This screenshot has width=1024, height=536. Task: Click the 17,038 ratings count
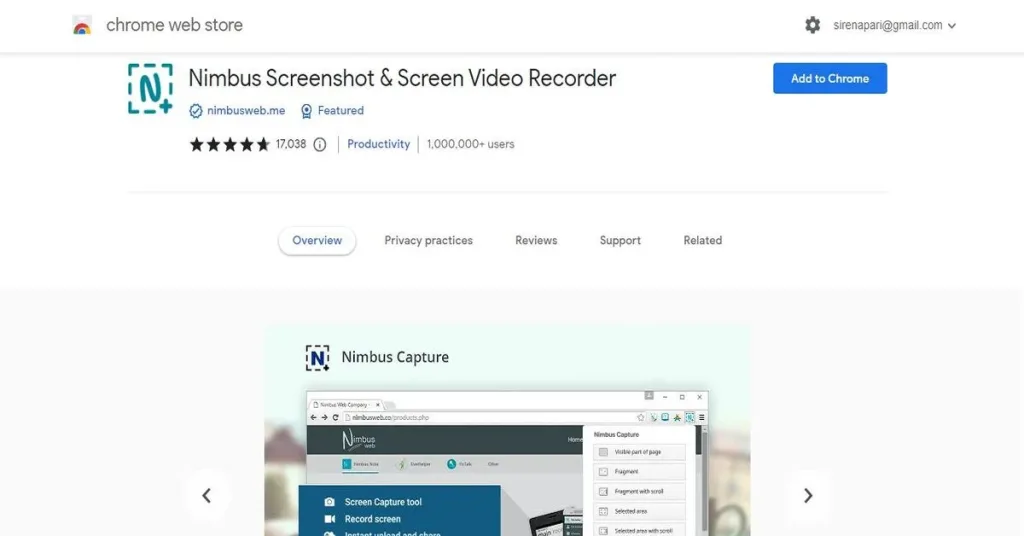point(291,144)
